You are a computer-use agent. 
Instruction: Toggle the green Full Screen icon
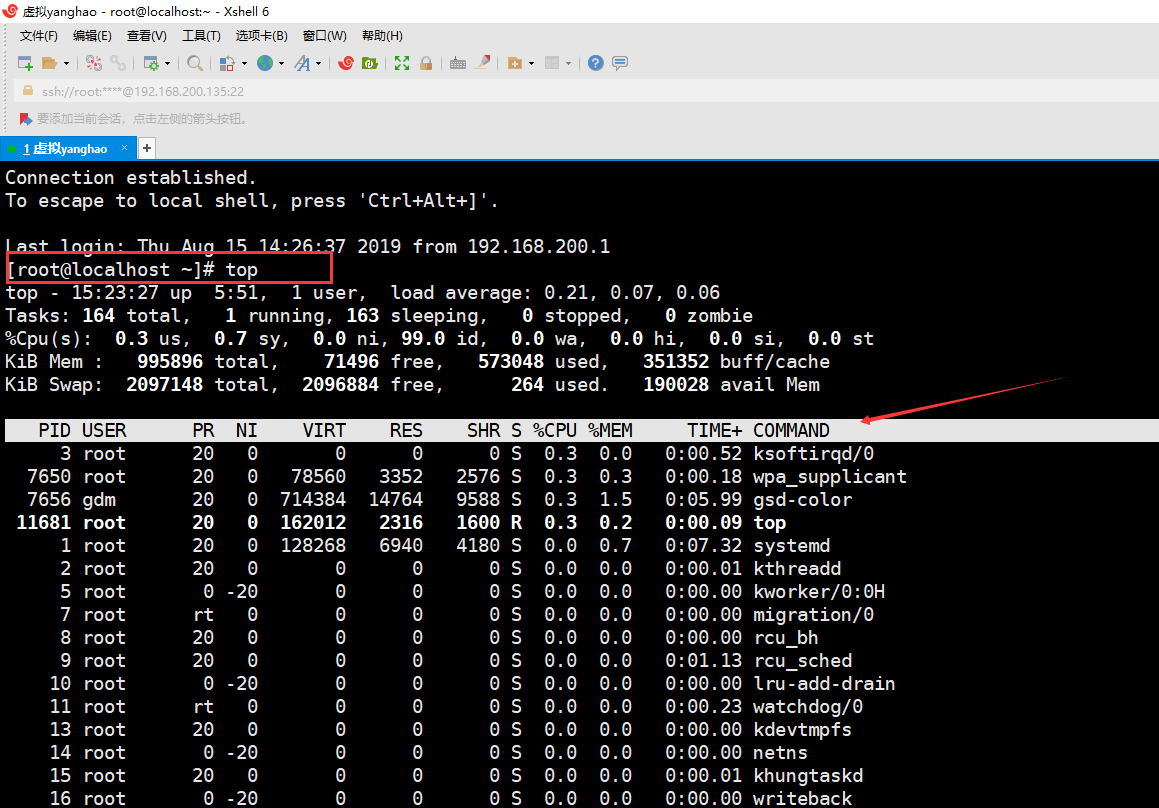(402, 64)
